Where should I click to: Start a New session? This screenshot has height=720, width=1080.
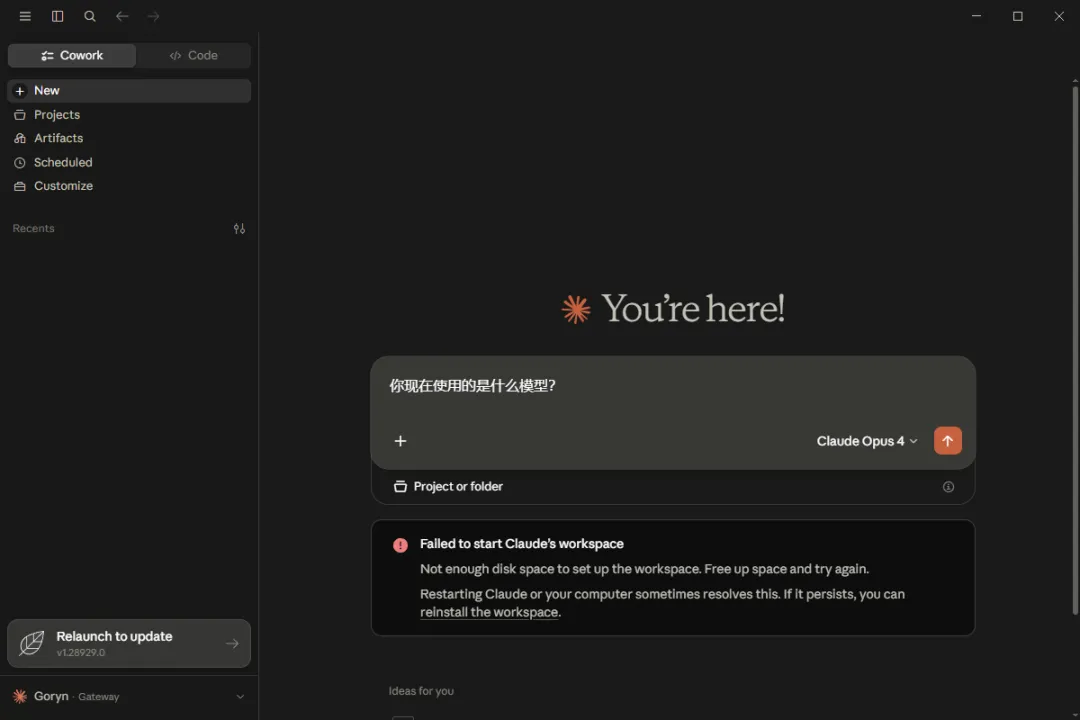(129, 90)
